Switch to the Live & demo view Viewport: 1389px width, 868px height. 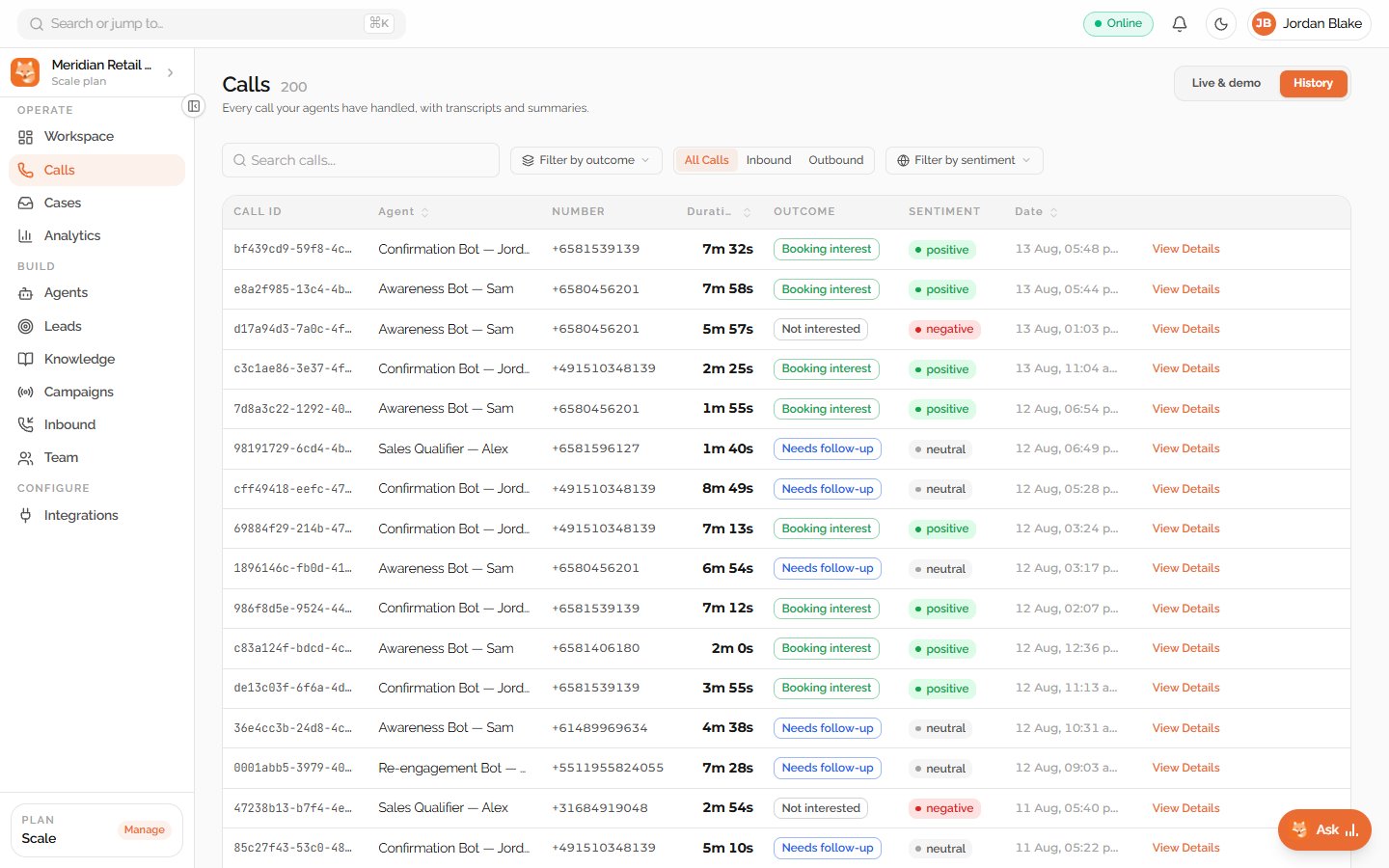1226,83
